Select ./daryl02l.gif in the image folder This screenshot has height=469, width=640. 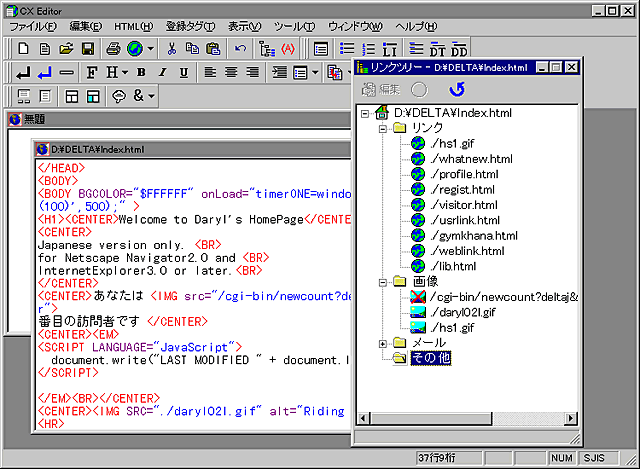coord(463,313)
